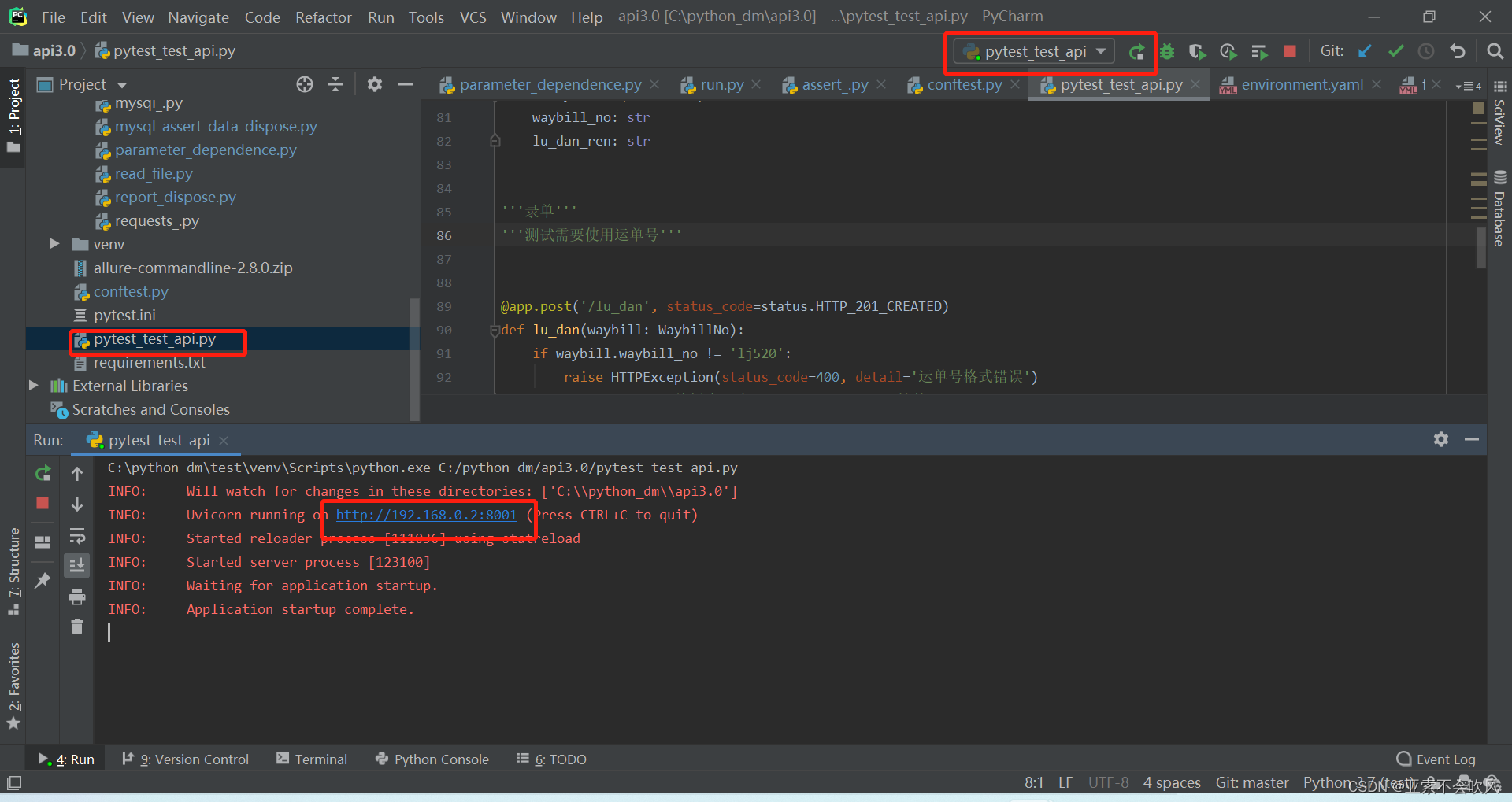The height and width of the screenshot is (802, 1512).
Task: Show Git history clock icon
Action: pyautogui.click(x=1426, y=51)
